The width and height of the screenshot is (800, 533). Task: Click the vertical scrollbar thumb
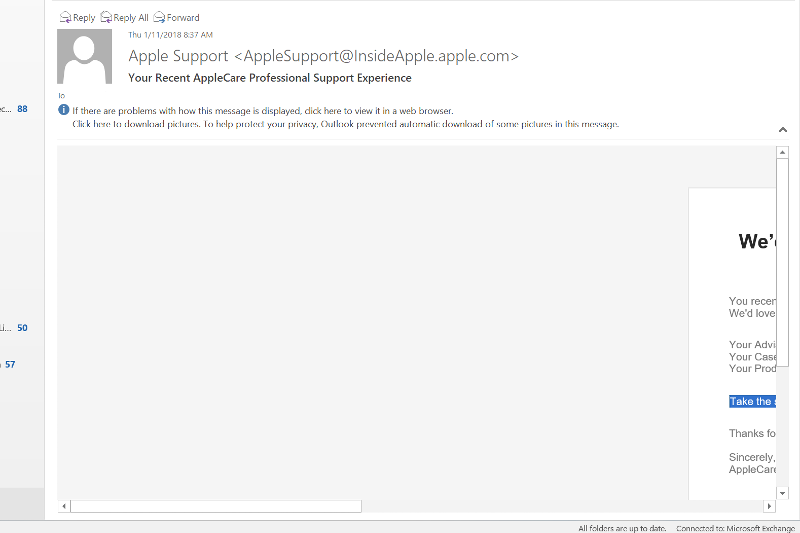[782, 262]
